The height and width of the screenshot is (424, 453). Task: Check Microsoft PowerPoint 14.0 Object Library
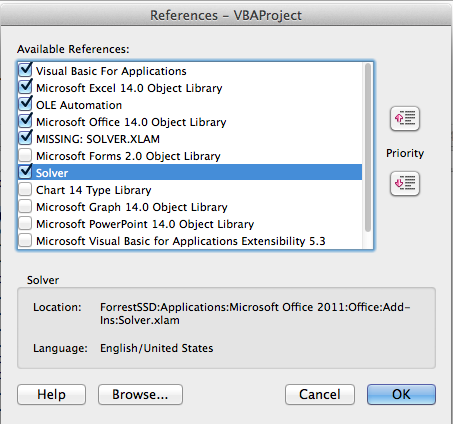coord(25,224)
